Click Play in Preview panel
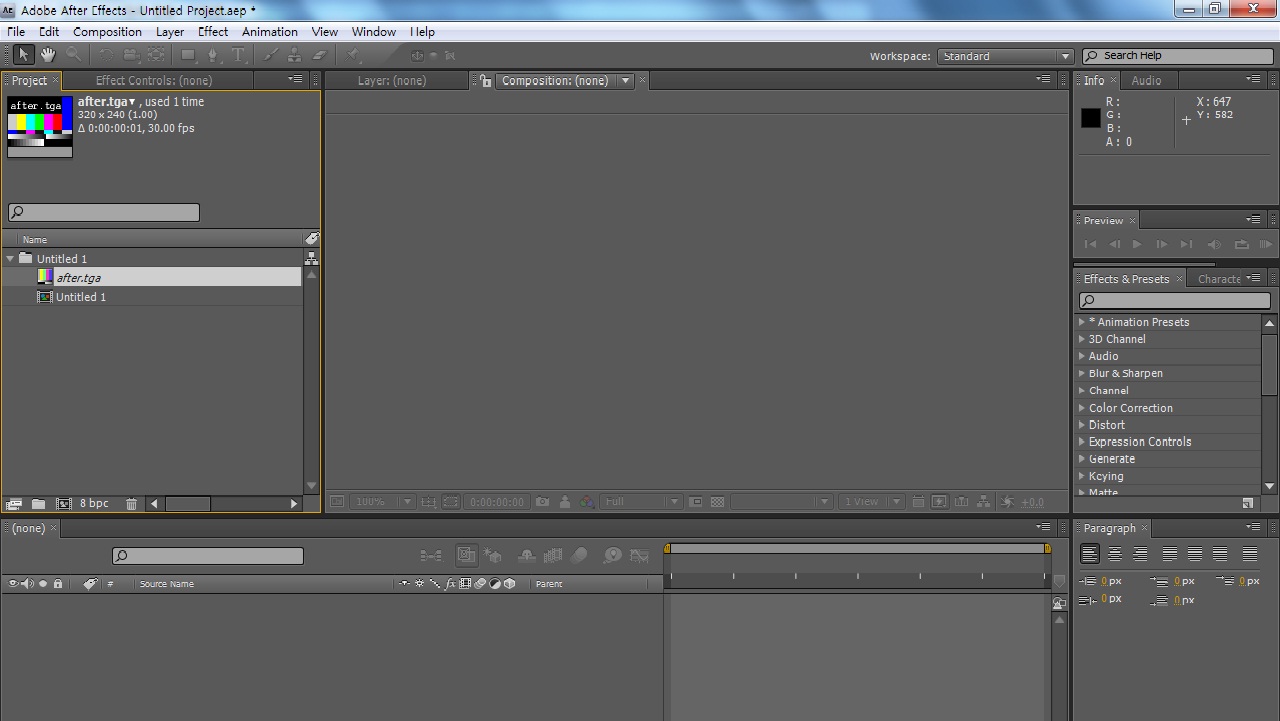 pyautogui.click(x=1137, y=244)
